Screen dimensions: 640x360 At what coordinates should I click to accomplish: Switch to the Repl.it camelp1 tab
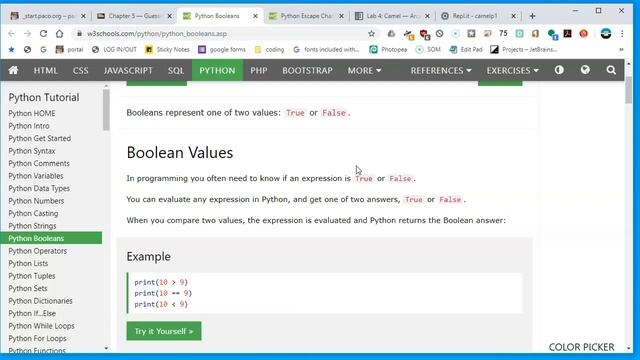[478, 16]
